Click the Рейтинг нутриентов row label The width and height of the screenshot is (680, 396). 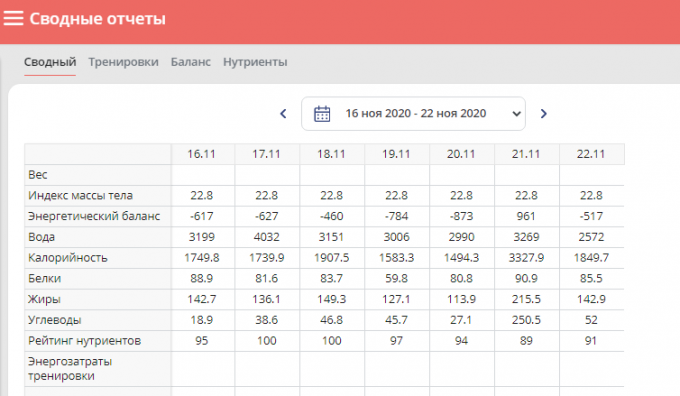tap(85, 340)
